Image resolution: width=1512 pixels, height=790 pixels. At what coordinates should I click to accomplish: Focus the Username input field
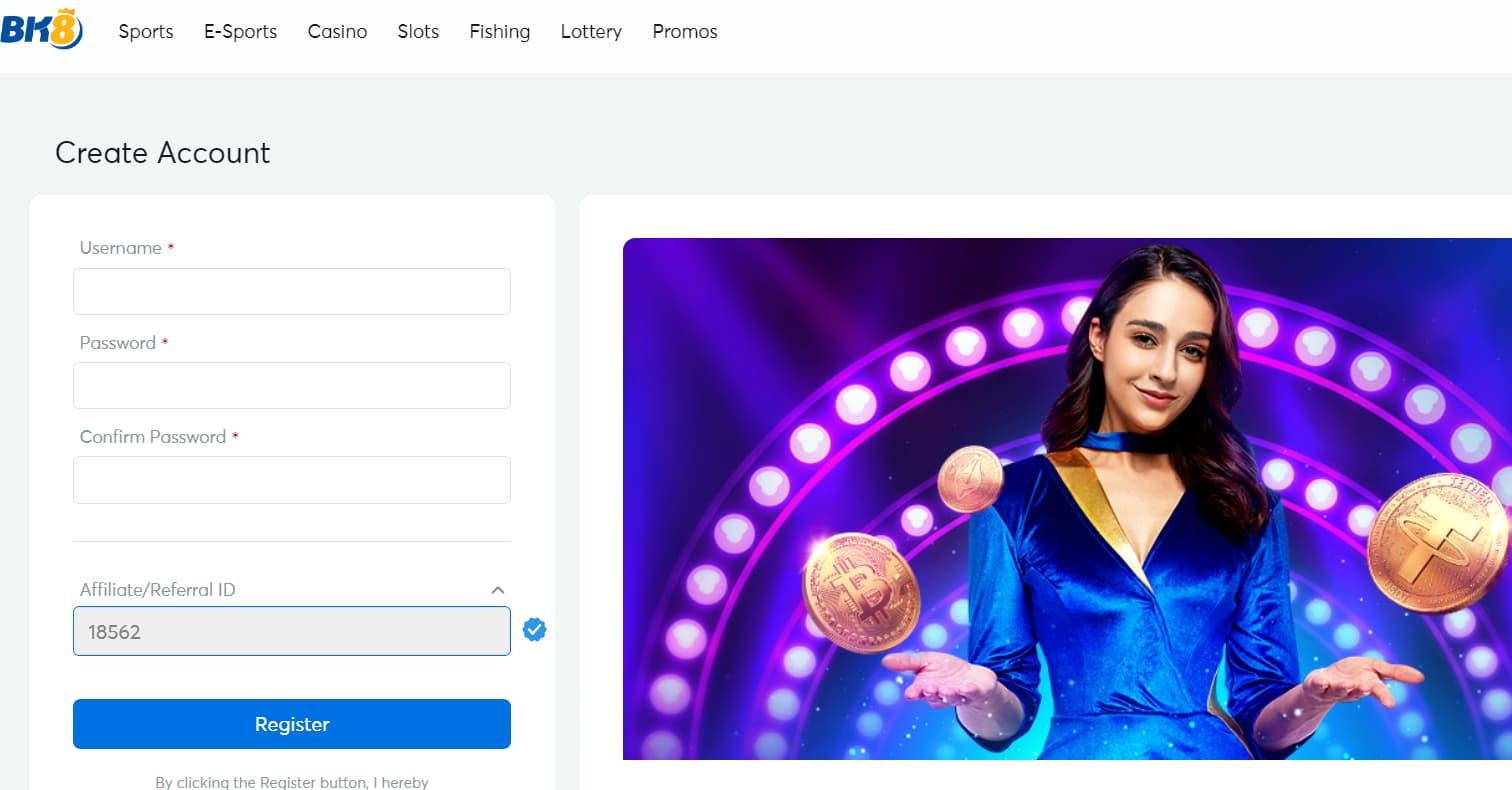coord(292,291)
